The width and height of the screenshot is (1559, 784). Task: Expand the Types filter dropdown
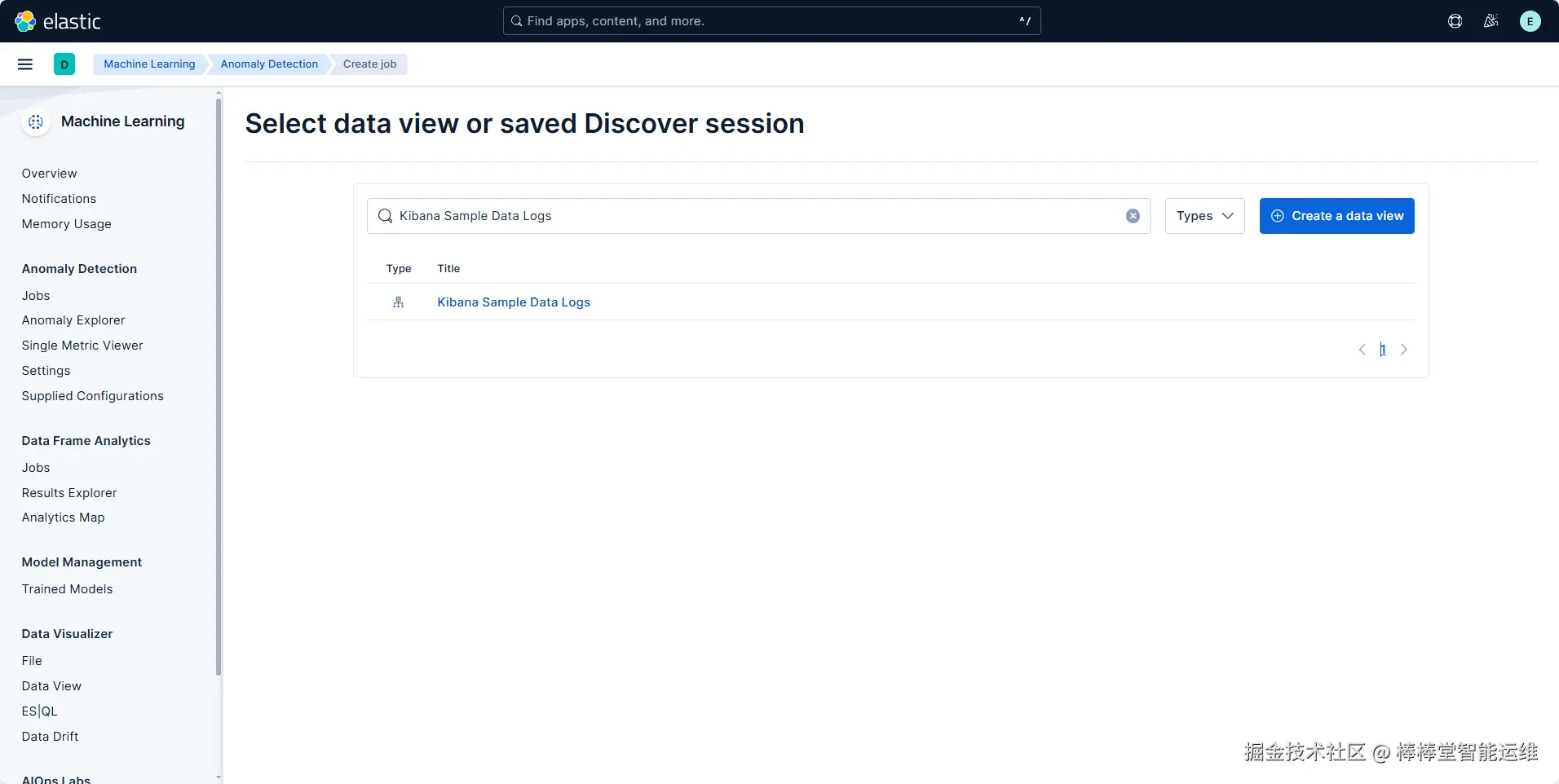[1204, 216]
